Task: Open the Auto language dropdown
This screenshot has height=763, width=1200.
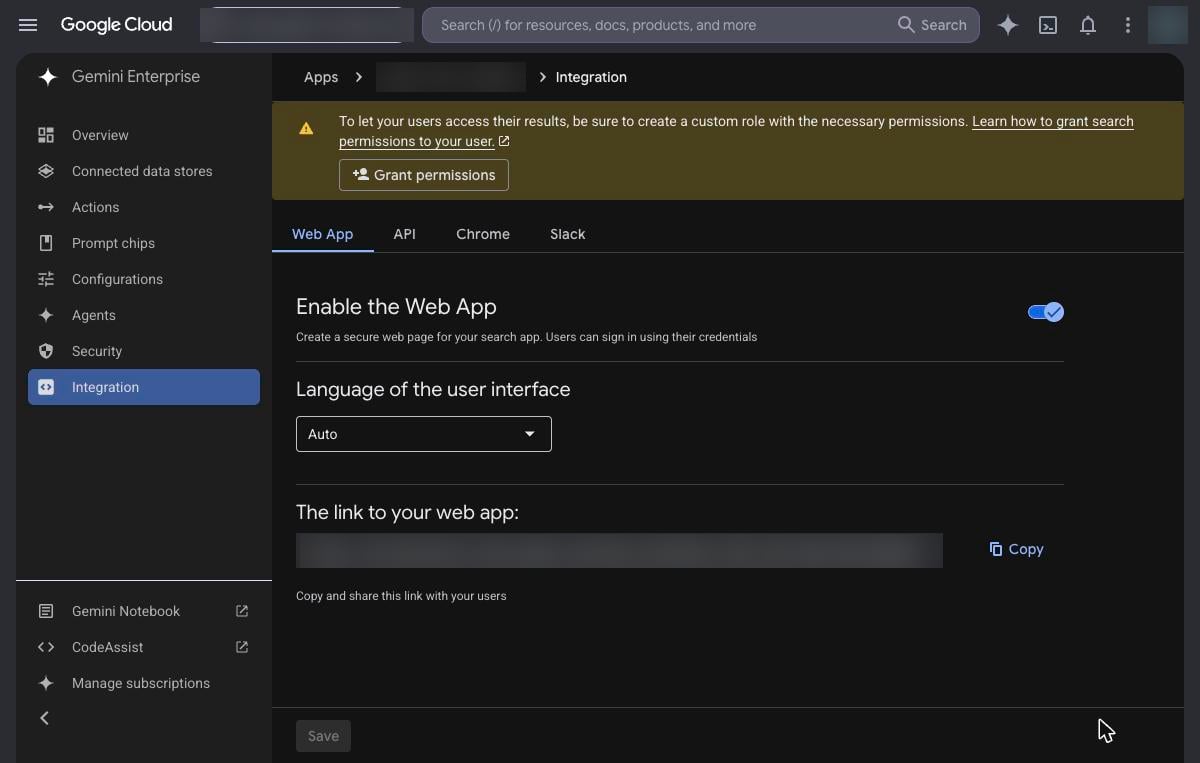Action: [x=424, y=434]
